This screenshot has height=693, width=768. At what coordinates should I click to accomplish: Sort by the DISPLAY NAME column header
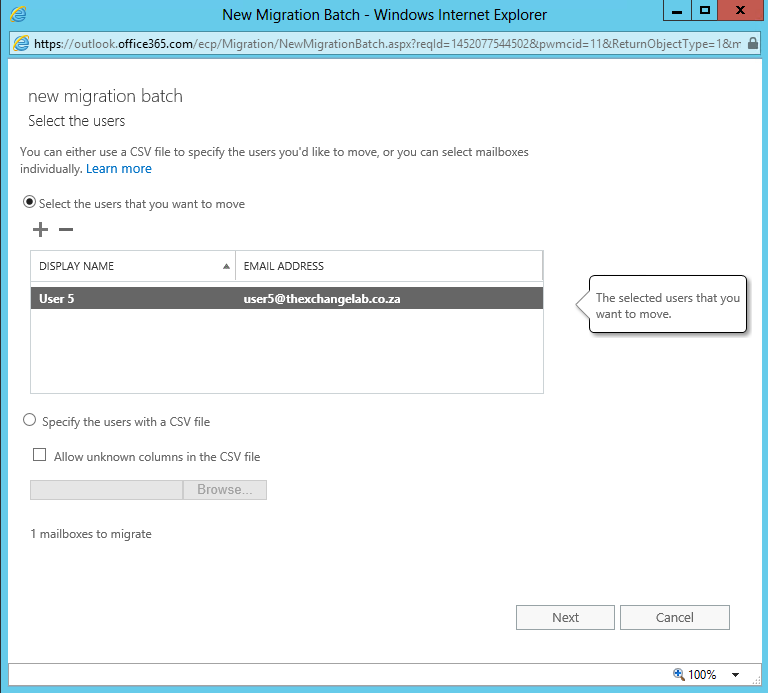(133, 266)
